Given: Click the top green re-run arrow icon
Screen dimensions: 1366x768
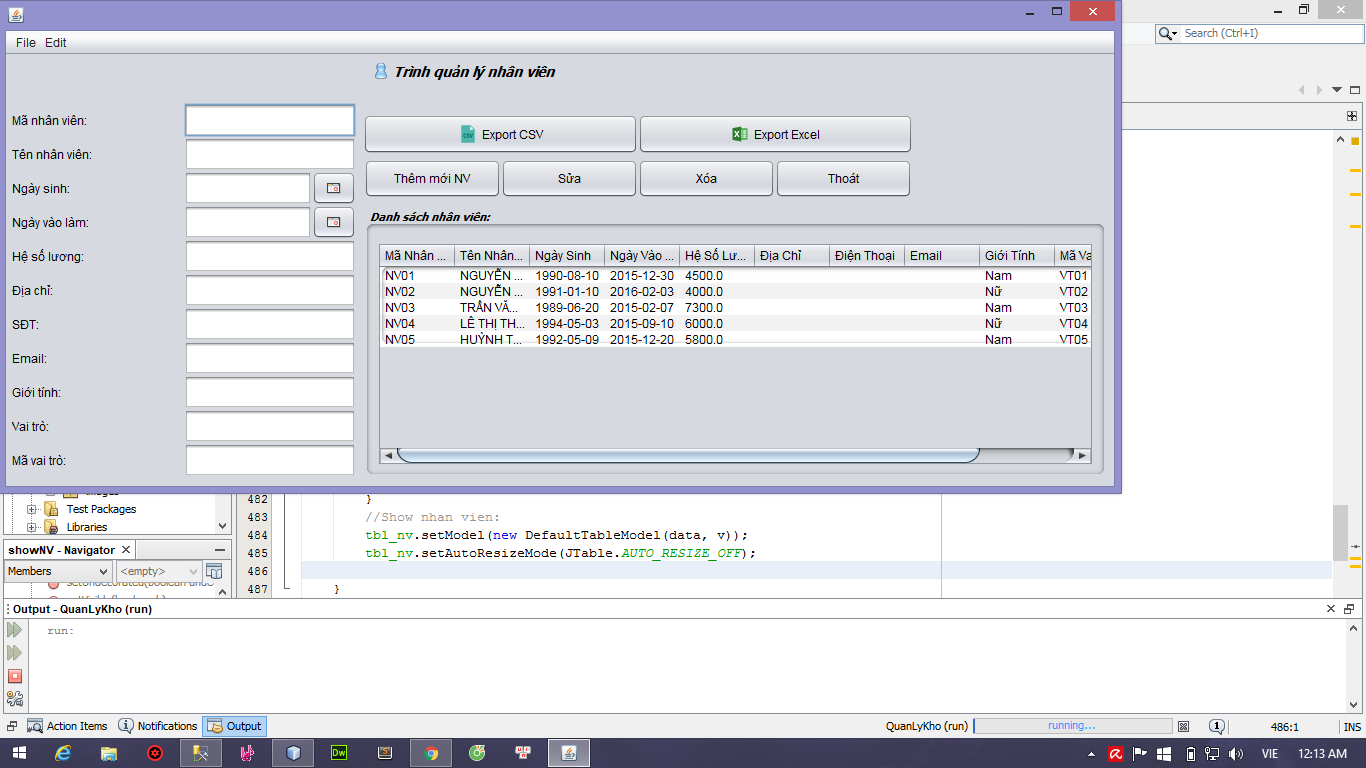Looking at the screenshot, I should pos(14,630).
